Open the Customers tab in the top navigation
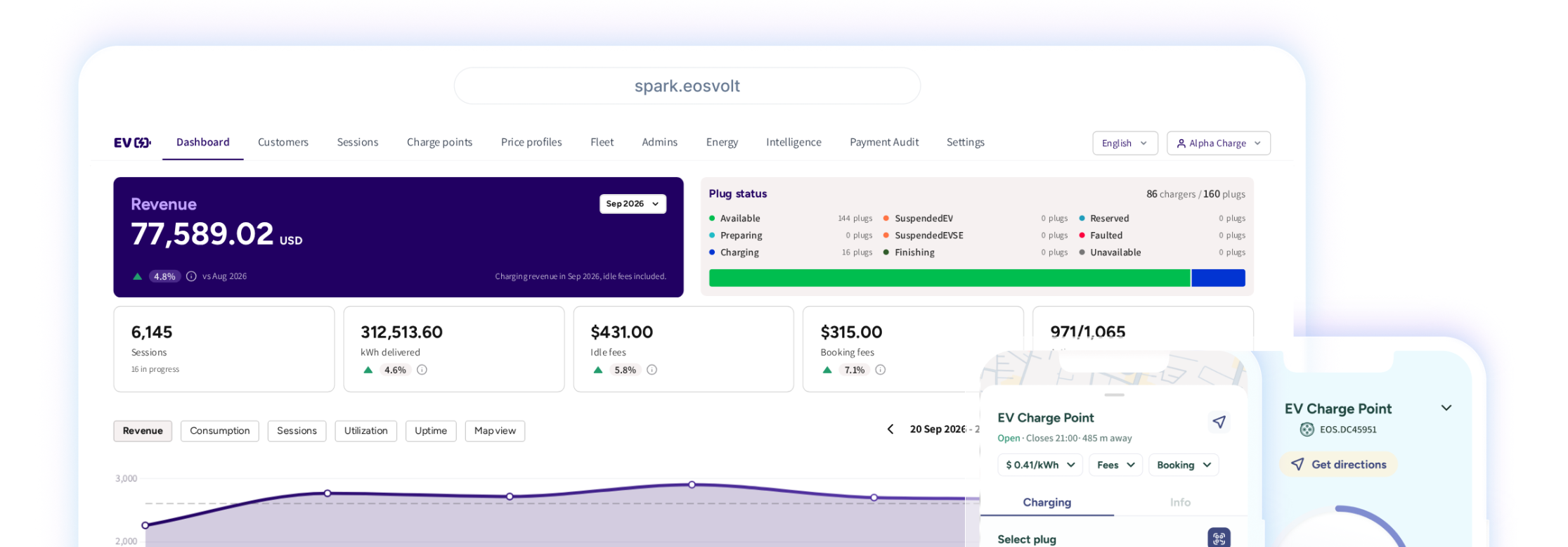This screenshot has width=1568, height=547. pyautogui.click(x=283, y=142)
